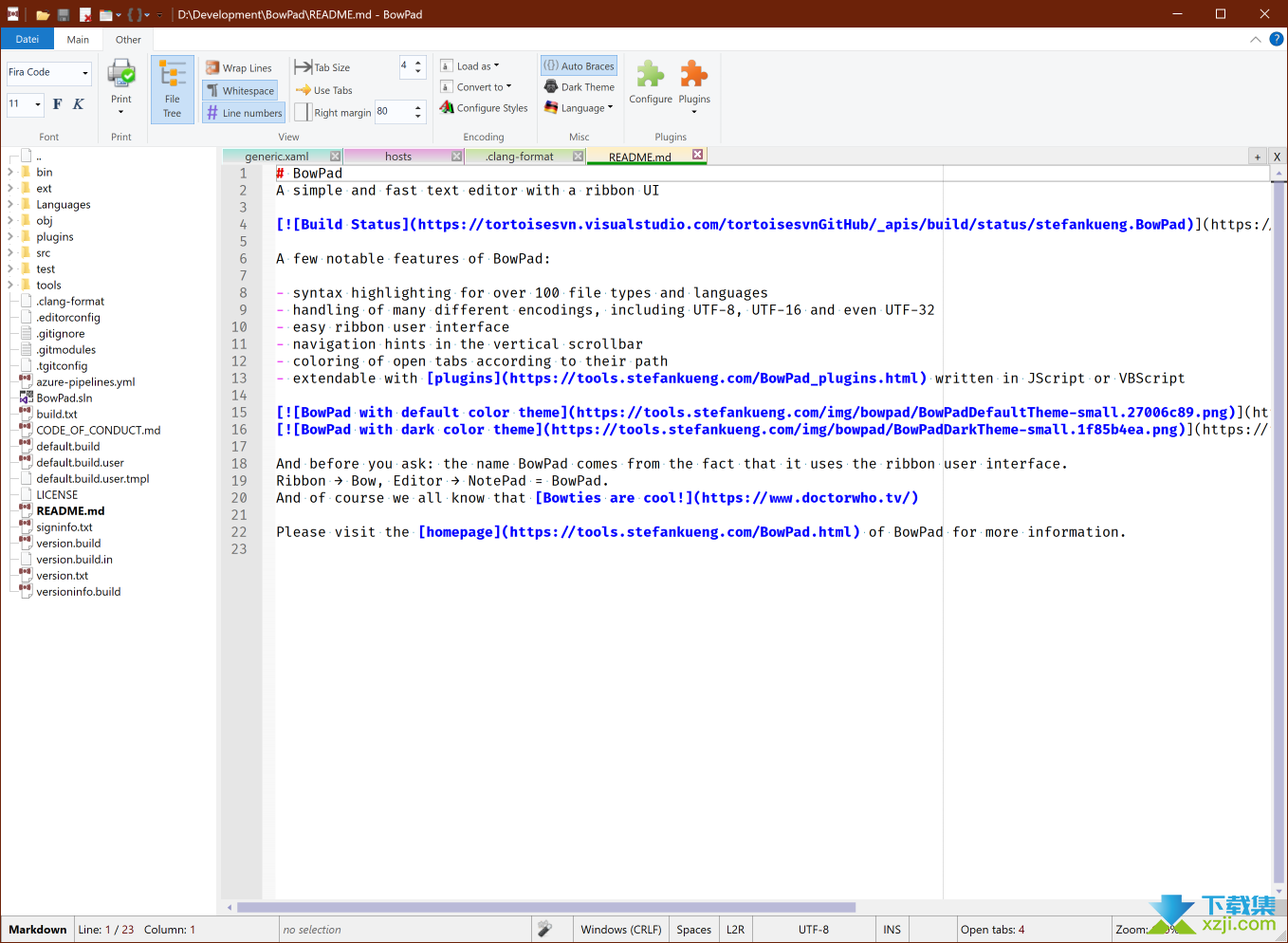Click the blue help question mark icon

coord(1277,39)
